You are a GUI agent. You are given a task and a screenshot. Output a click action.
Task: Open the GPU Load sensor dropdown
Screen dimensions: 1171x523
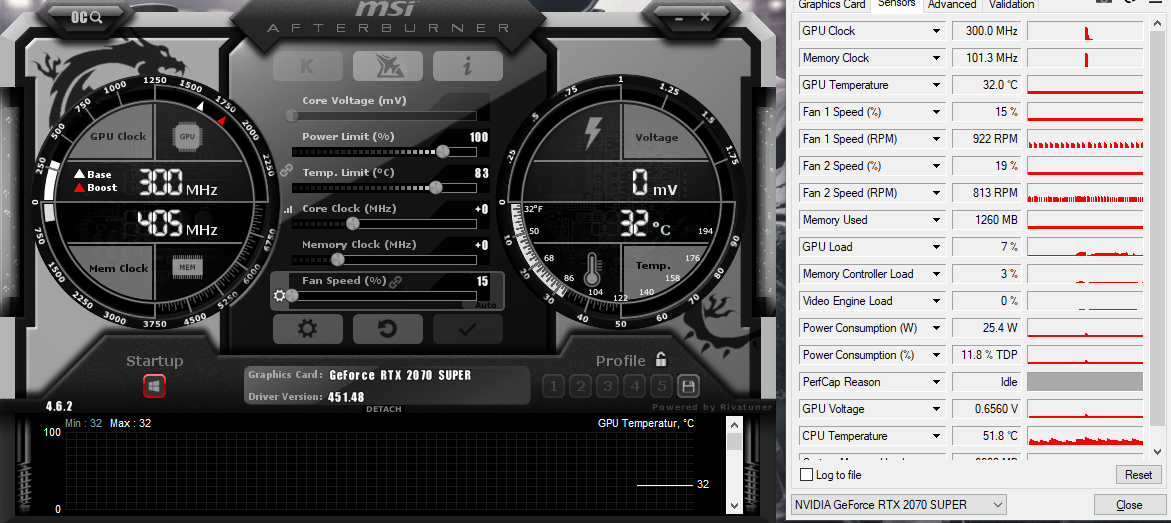pos(936,247)
